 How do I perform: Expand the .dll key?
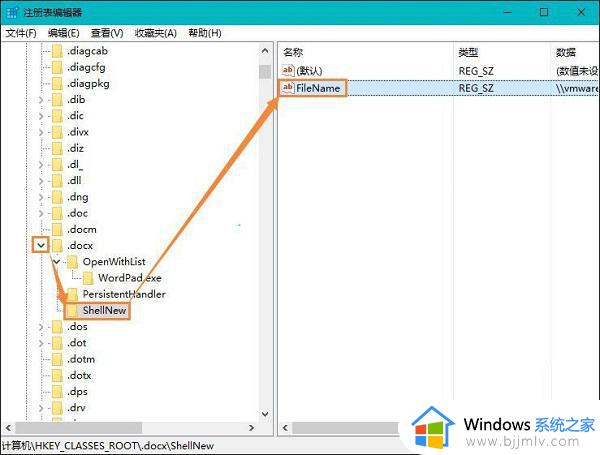(x=41, y=181)
